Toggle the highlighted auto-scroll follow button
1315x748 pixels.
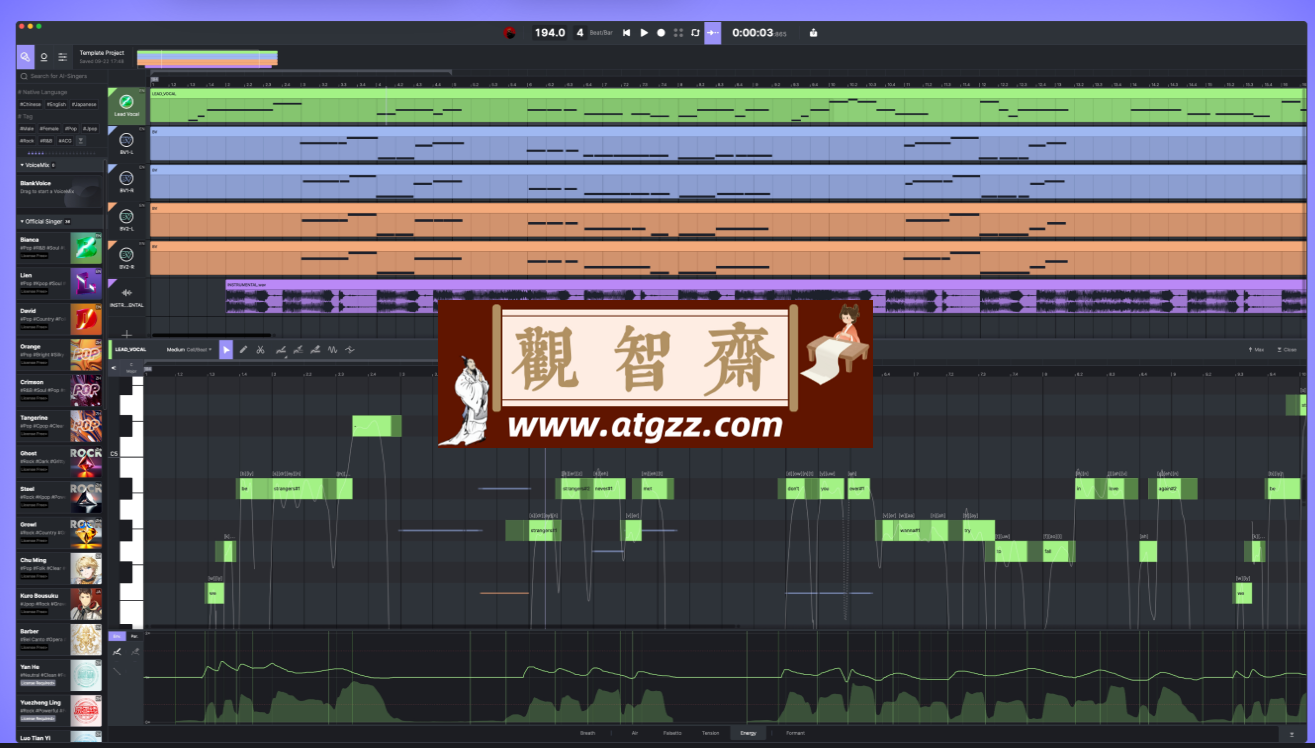[x=712, y=33]
